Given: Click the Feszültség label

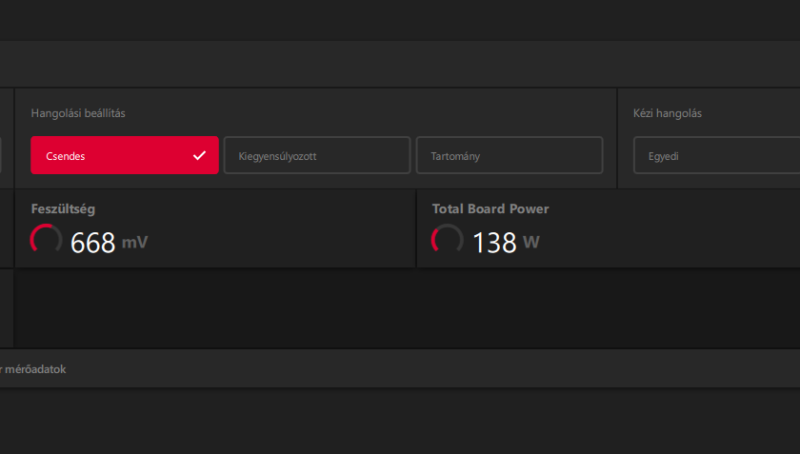Looking at the screenshot, I should [63, 209].
